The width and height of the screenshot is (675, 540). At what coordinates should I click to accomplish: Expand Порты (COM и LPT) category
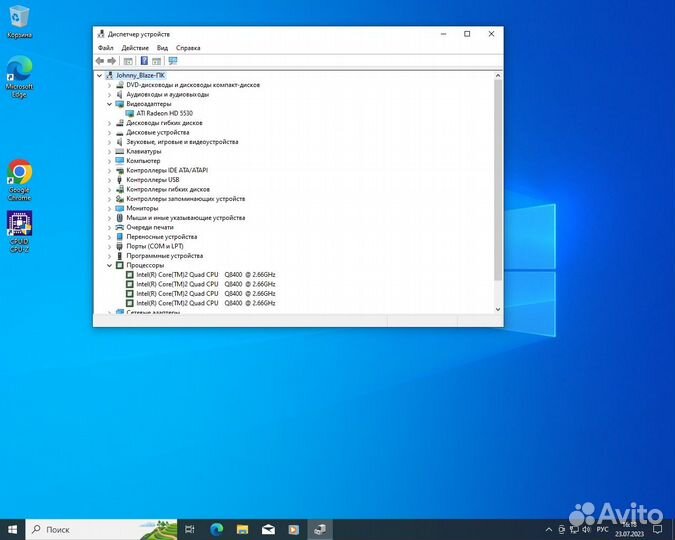click(x=109, y=246)
